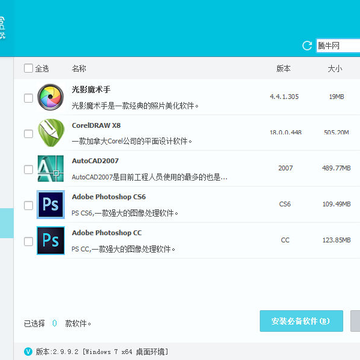Click size value 505.20M
The width and height of the screenshot is (360, 360).
(336, 132)
